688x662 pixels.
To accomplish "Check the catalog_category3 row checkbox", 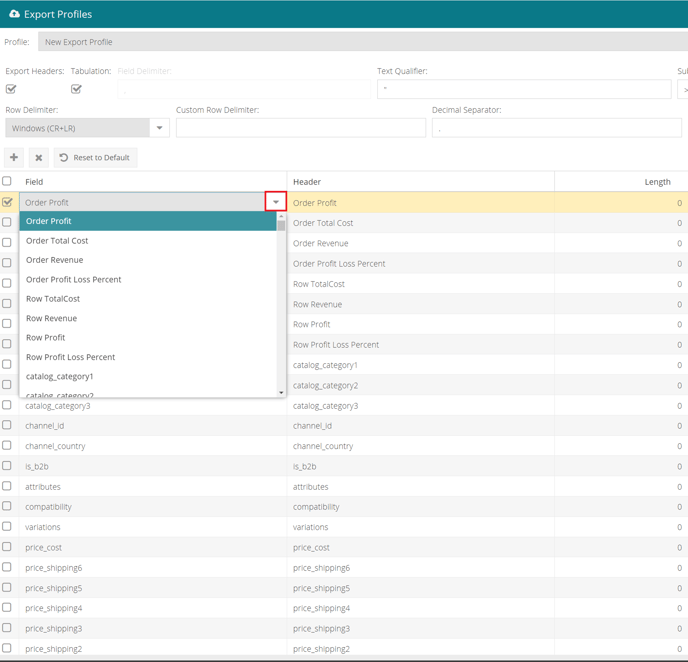I will click(7, 404).
